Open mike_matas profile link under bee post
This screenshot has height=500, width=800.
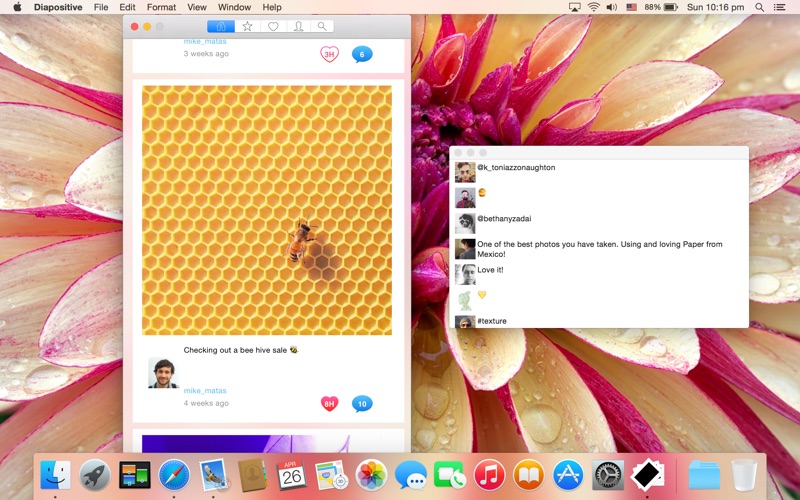click(205, 390)
